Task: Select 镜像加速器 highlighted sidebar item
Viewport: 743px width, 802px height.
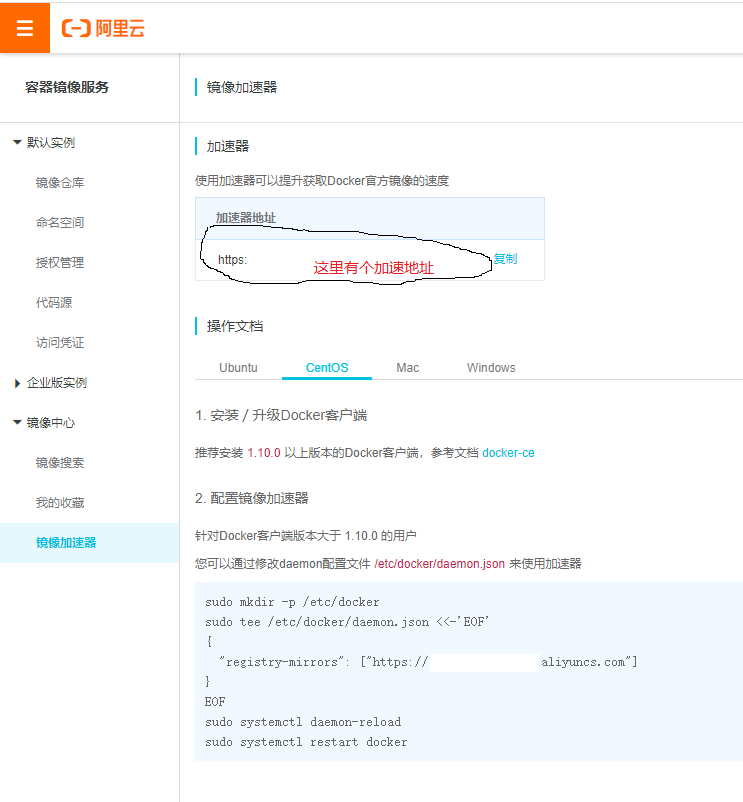Action: pyautogui.click(x=89, y=543)
